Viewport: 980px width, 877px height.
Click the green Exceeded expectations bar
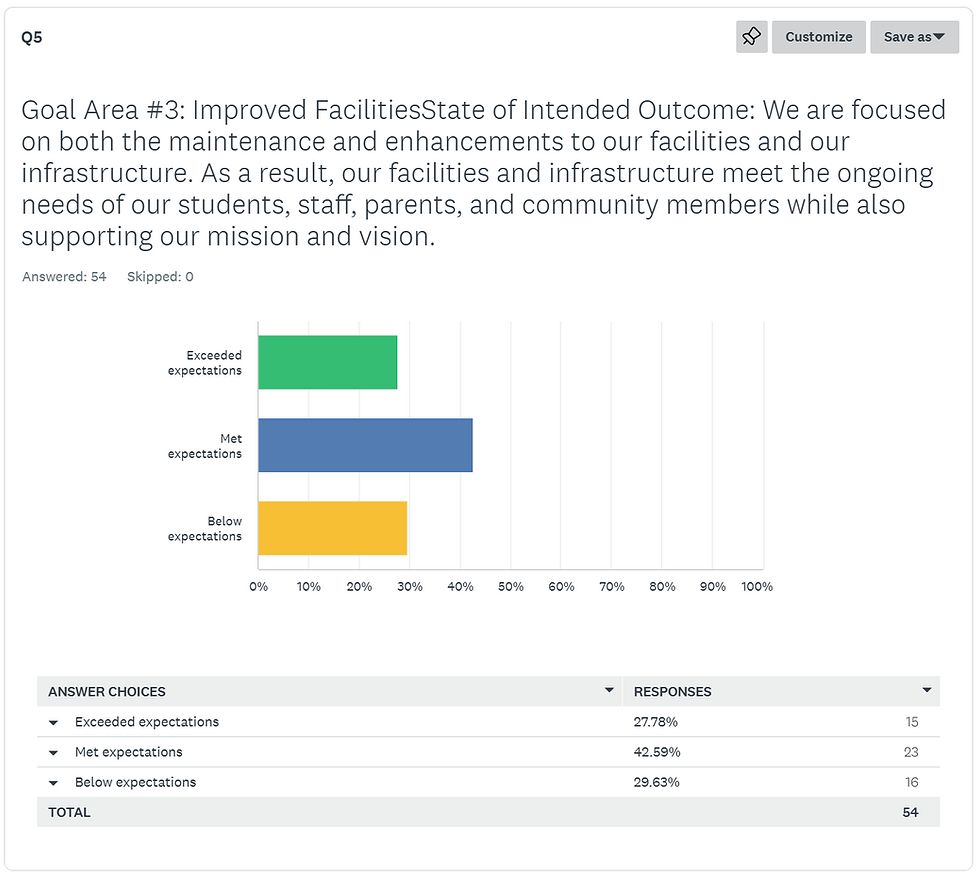(327, 362)
